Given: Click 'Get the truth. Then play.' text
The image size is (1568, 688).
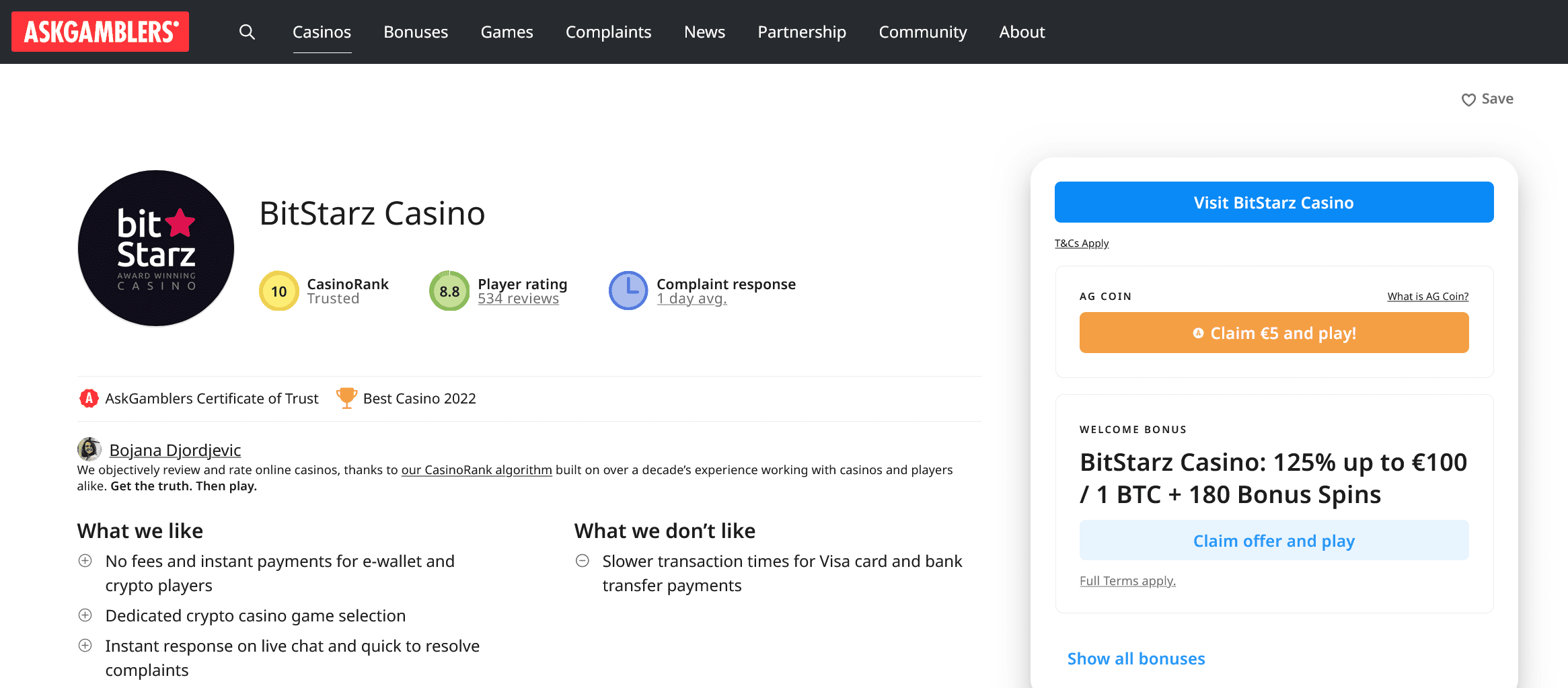Looking at the screenshot, I should (184, 486).
